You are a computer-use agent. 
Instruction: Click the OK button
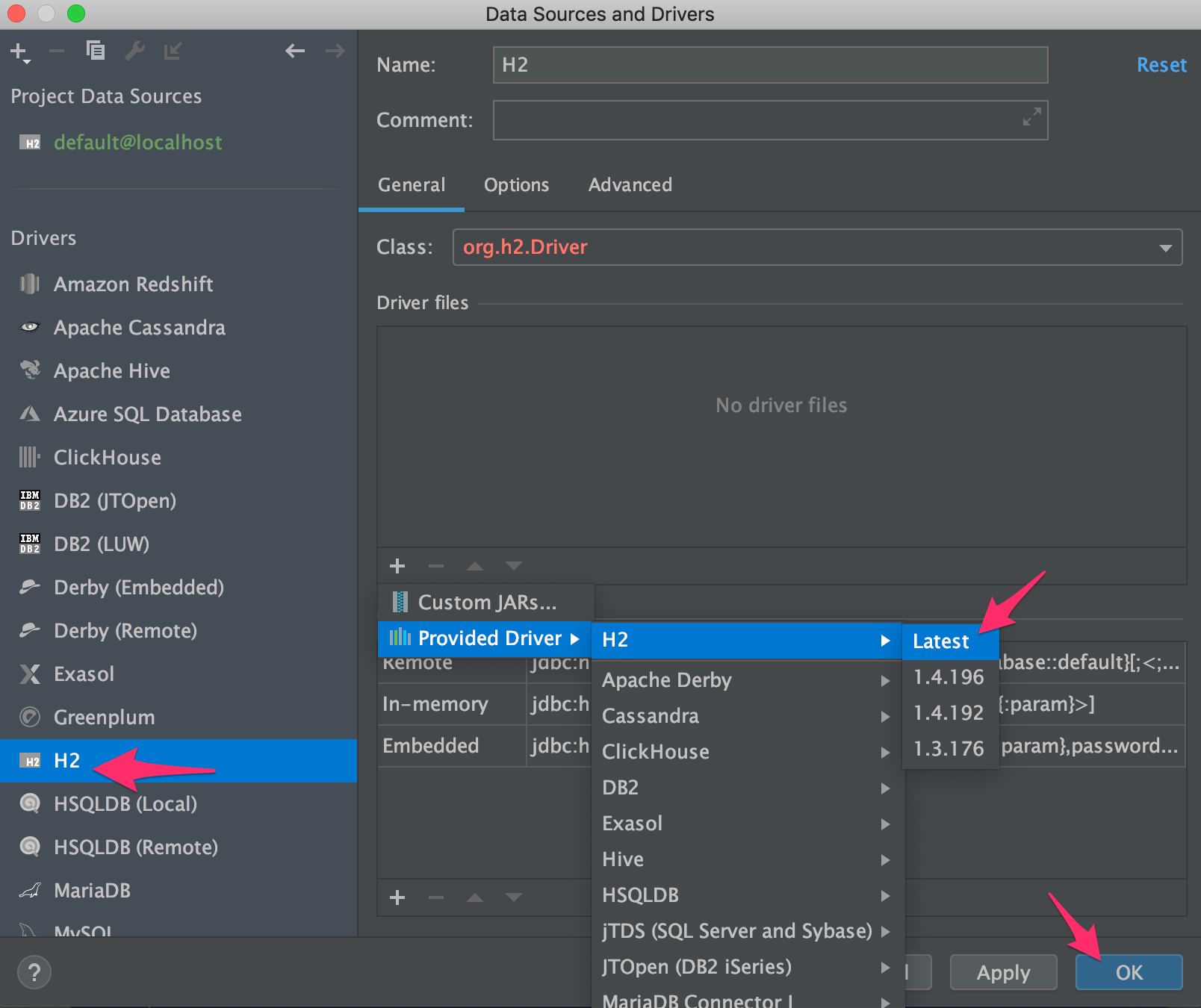(x=1129, y=972)
